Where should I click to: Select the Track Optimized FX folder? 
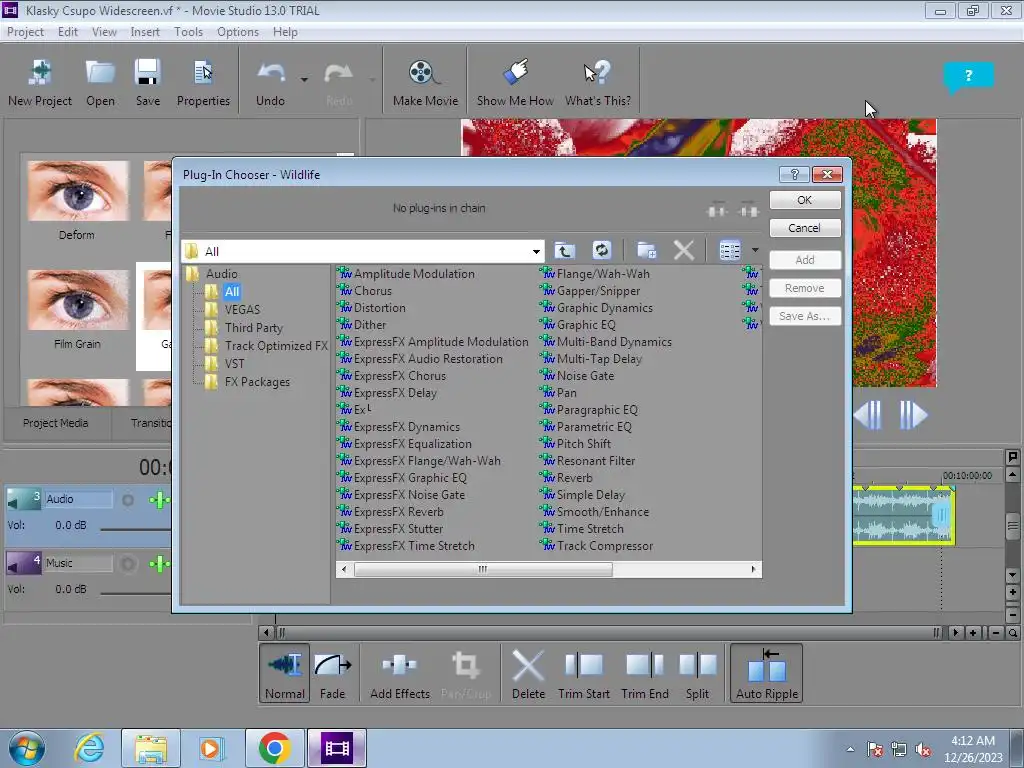pos(276,346)
